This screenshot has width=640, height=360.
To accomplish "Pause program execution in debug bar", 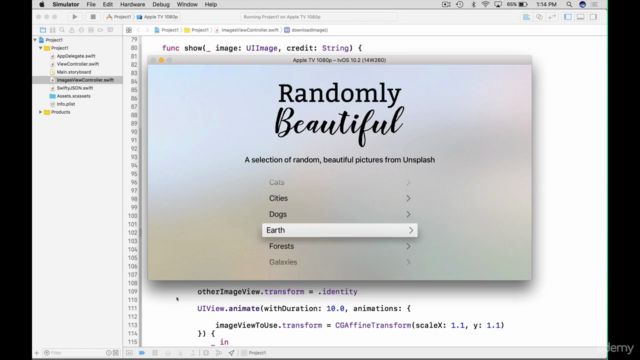I will pyautogui.click(x=155, y=353).
